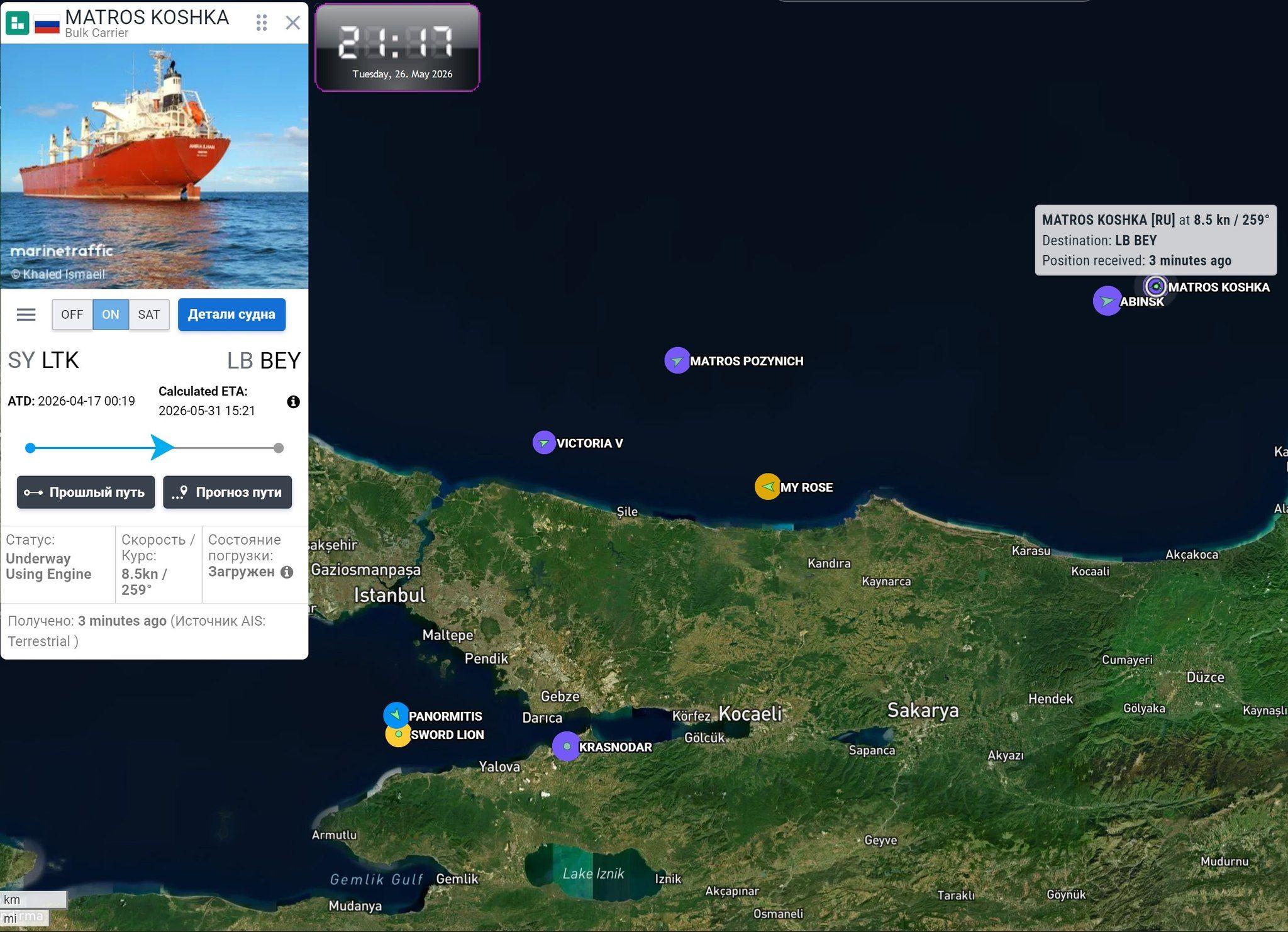Viewport: 1288px width, 932px height.
Task: Click the voyage progress arrow marker
Action: coord(162,447)
